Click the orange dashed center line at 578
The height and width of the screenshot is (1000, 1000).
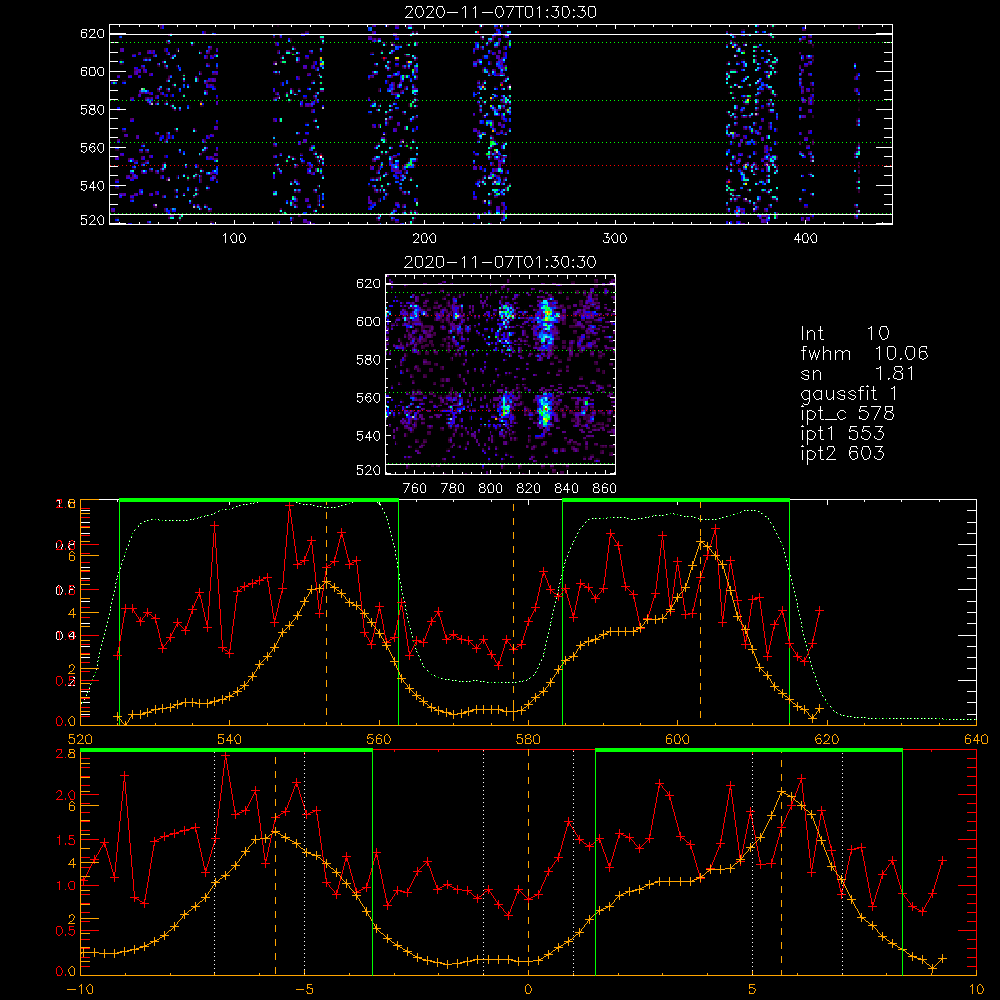pyautogui.click(x=513, y=612)
